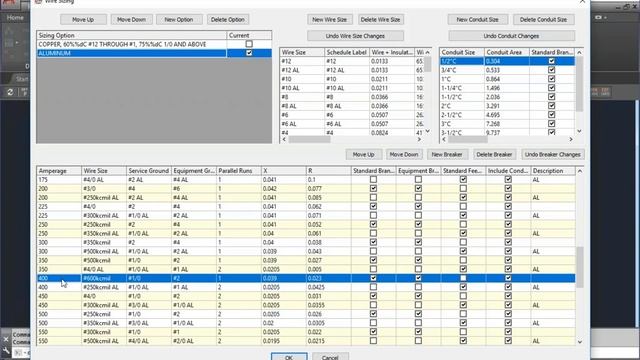Click Service Ground column header
Image resolution: width=640 pixels, height=360 pixels.
[x=149, y=171]
